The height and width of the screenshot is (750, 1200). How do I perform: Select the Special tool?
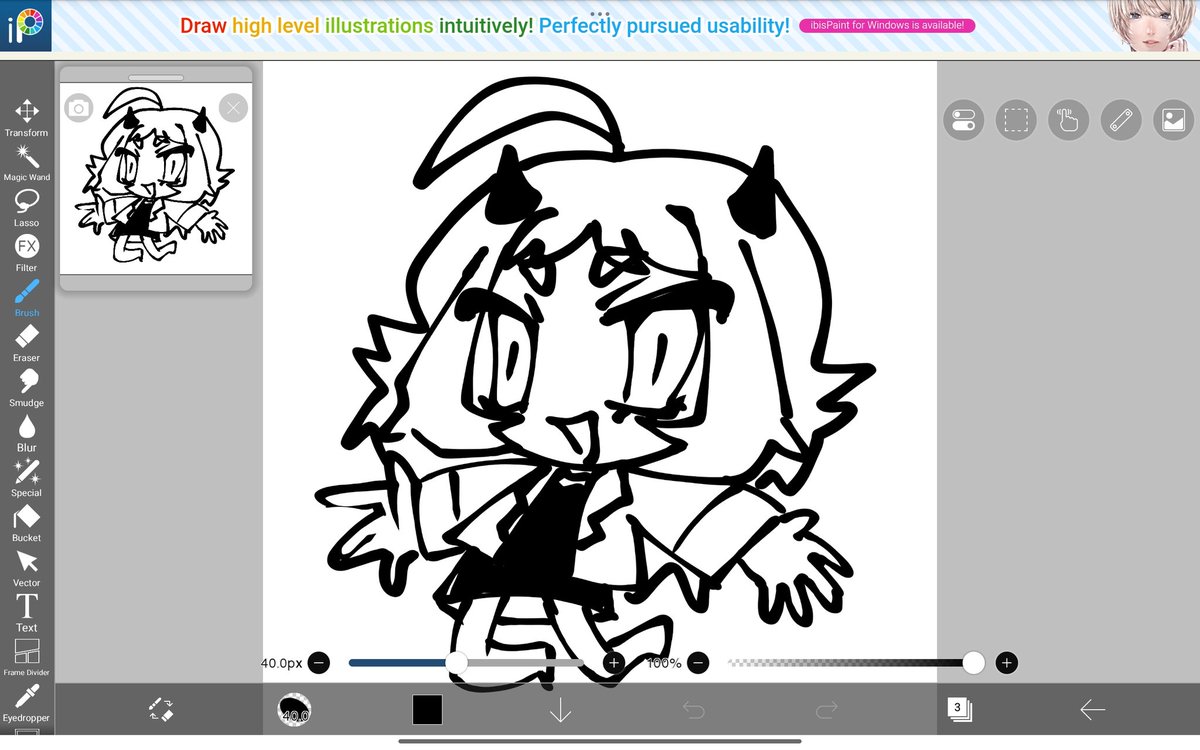[x=26, y=478]
